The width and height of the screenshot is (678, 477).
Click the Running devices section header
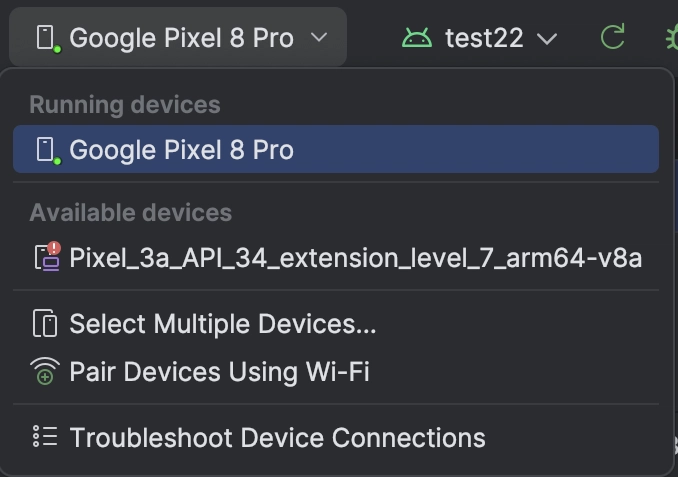click(x=125, y=105)
